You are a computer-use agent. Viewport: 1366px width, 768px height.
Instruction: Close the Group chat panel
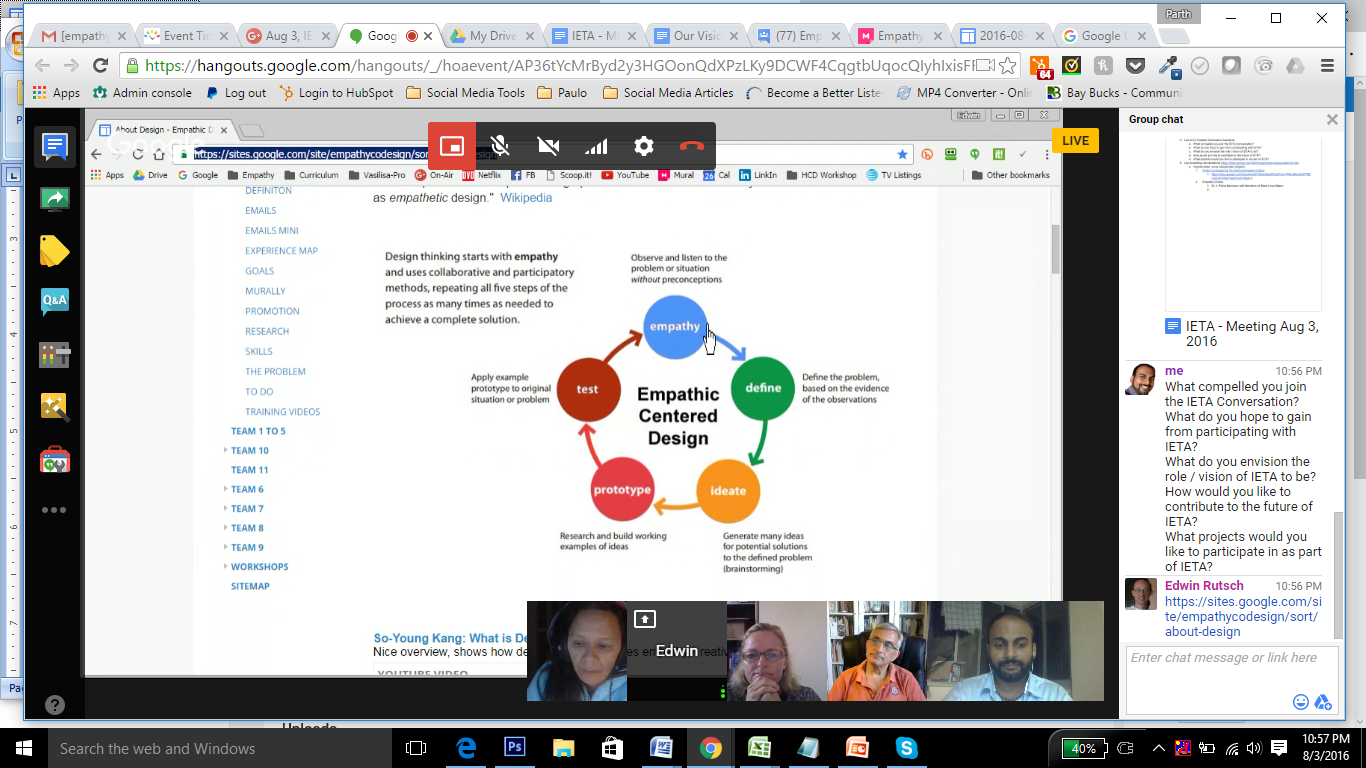1332,119
